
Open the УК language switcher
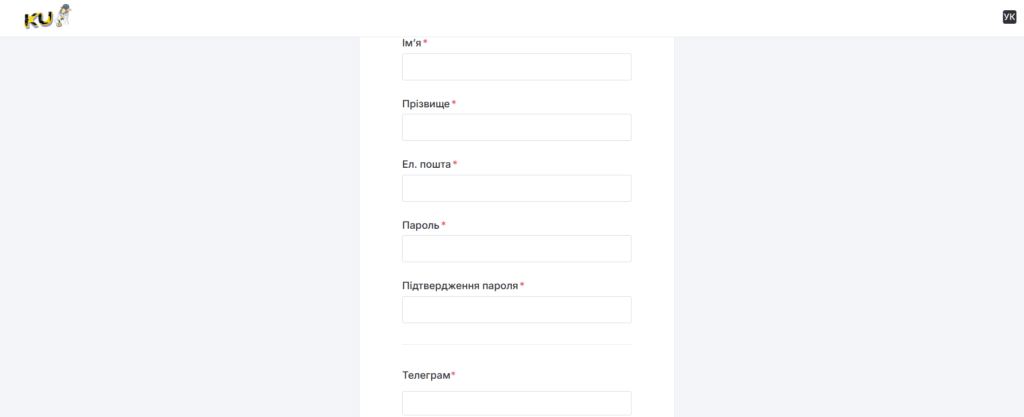click(1009, 17)
